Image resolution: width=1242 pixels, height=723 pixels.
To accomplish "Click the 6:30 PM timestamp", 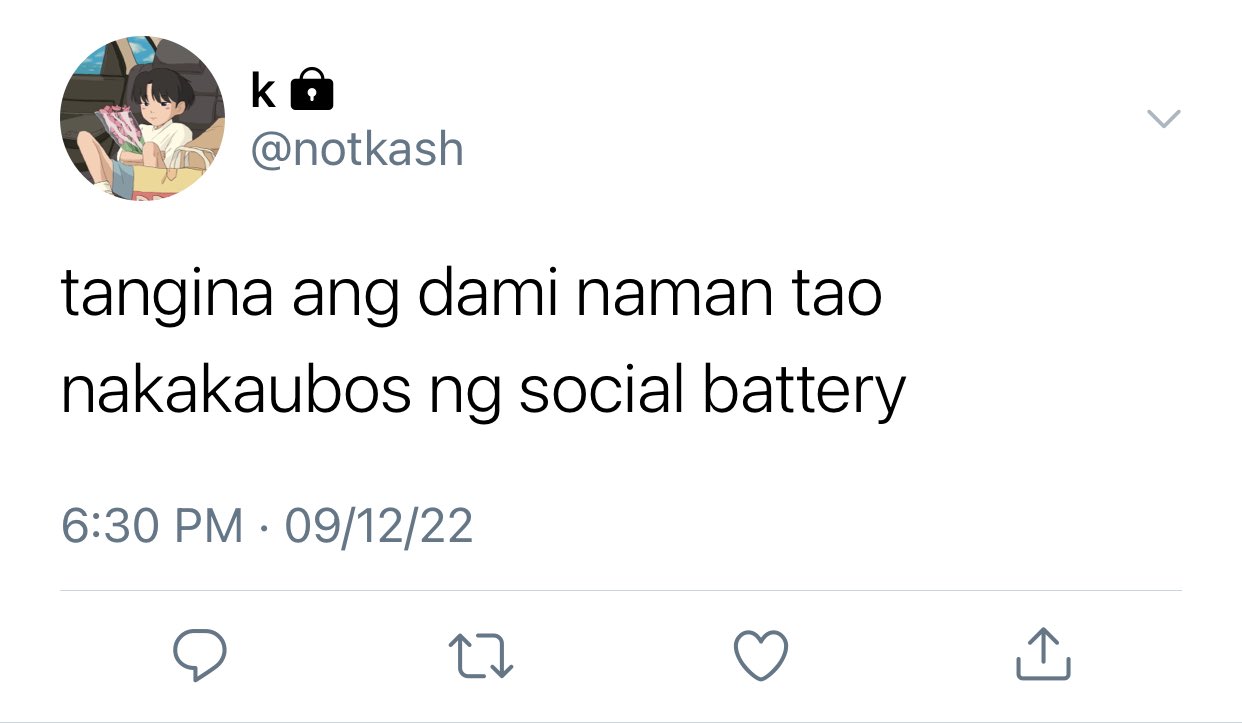I will coord(152,526).
